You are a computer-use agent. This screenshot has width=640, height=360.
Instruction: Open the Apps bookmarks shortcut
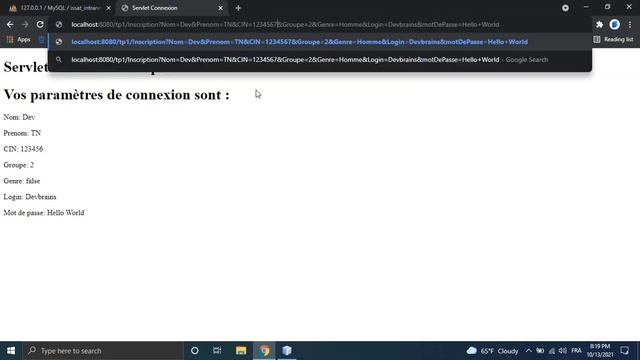[19, 40]
